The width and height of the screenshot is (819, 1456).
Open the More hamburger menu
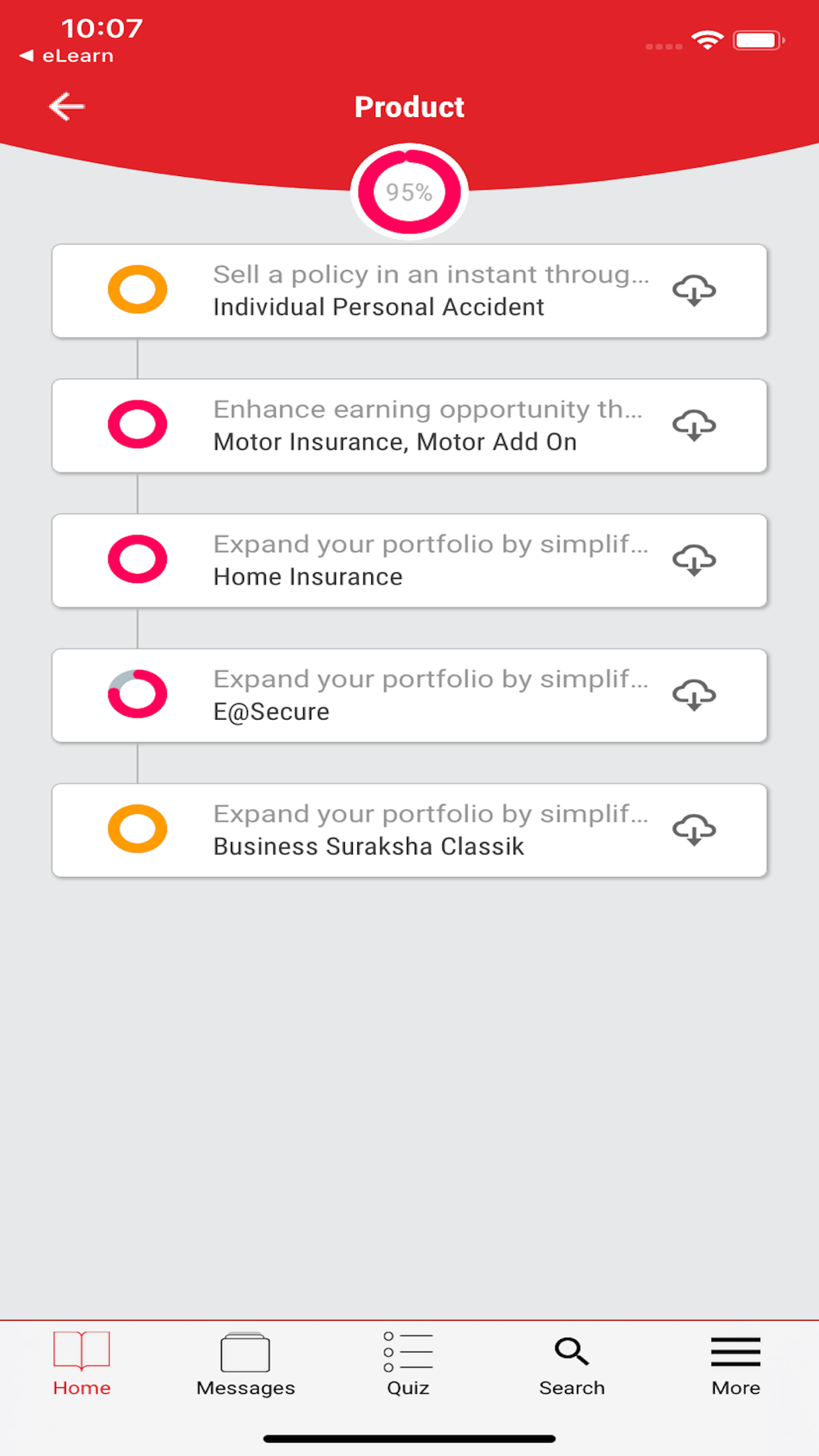point(735,1364)
